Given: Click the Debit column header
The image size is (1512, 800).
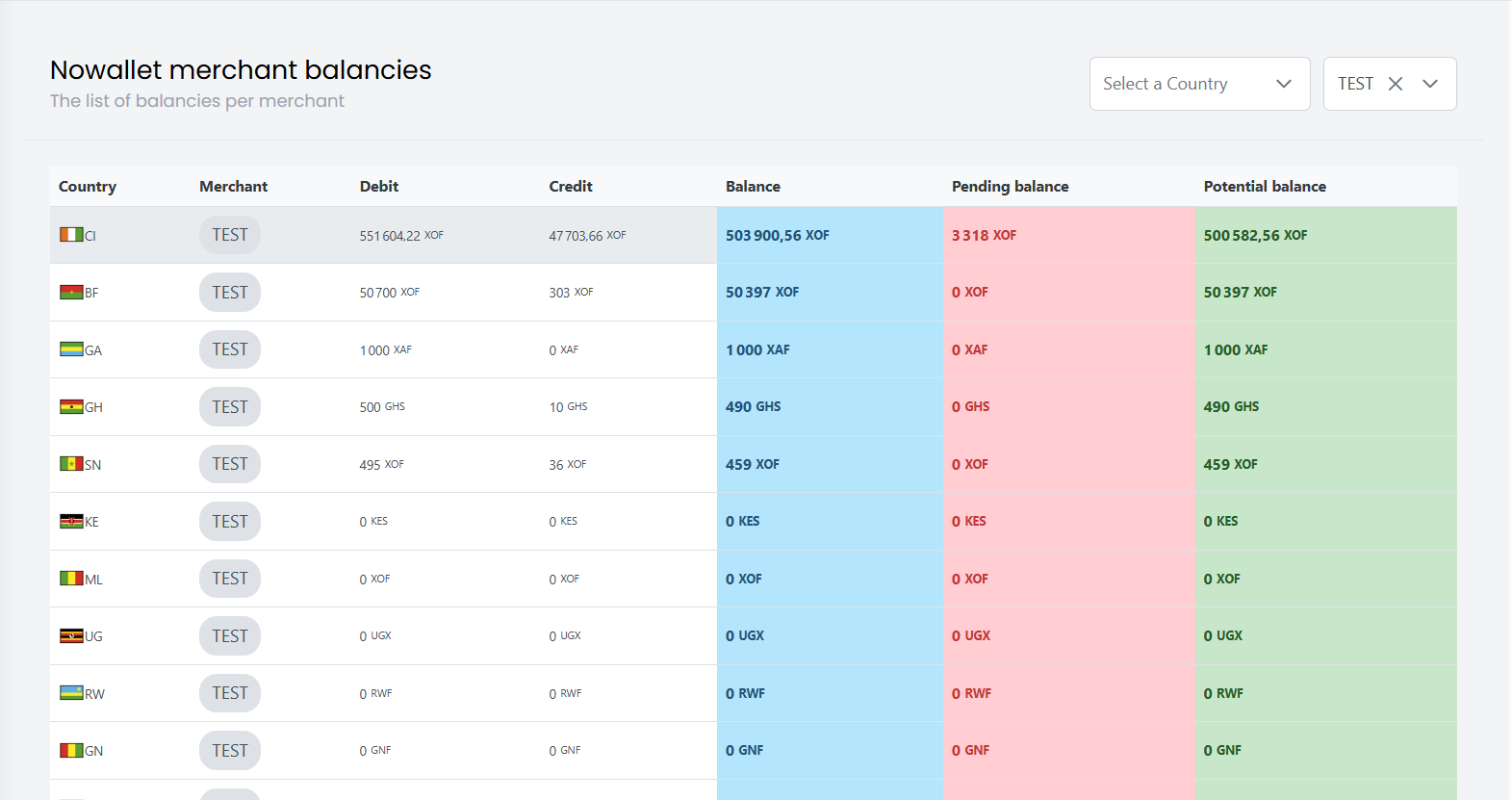Looking at the screenshot, I should coord(378,187).
